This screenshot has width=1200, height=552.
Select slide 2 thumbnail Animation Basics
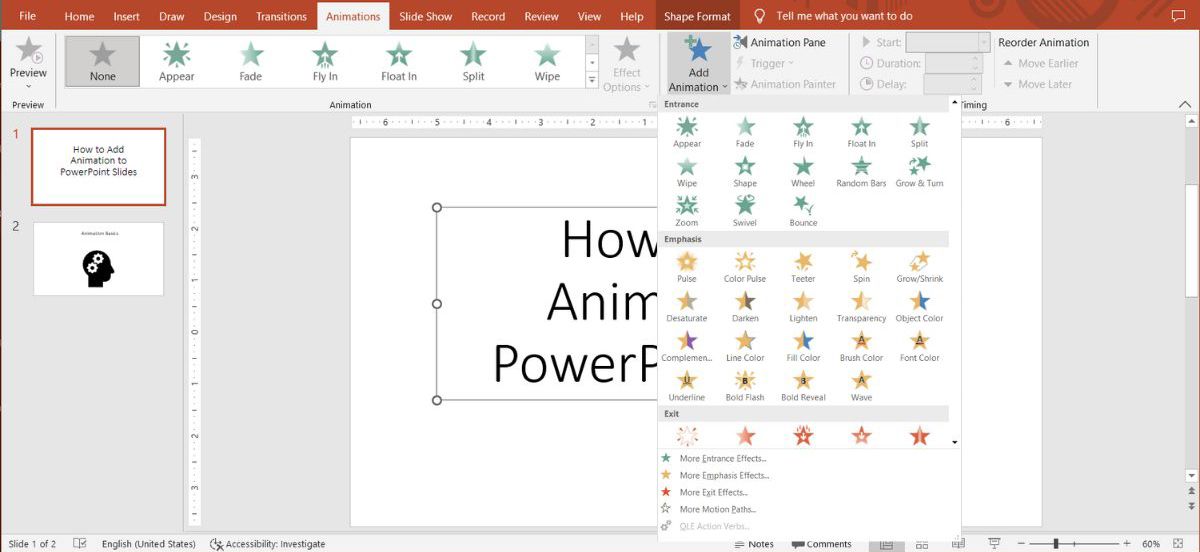point(99,259)
